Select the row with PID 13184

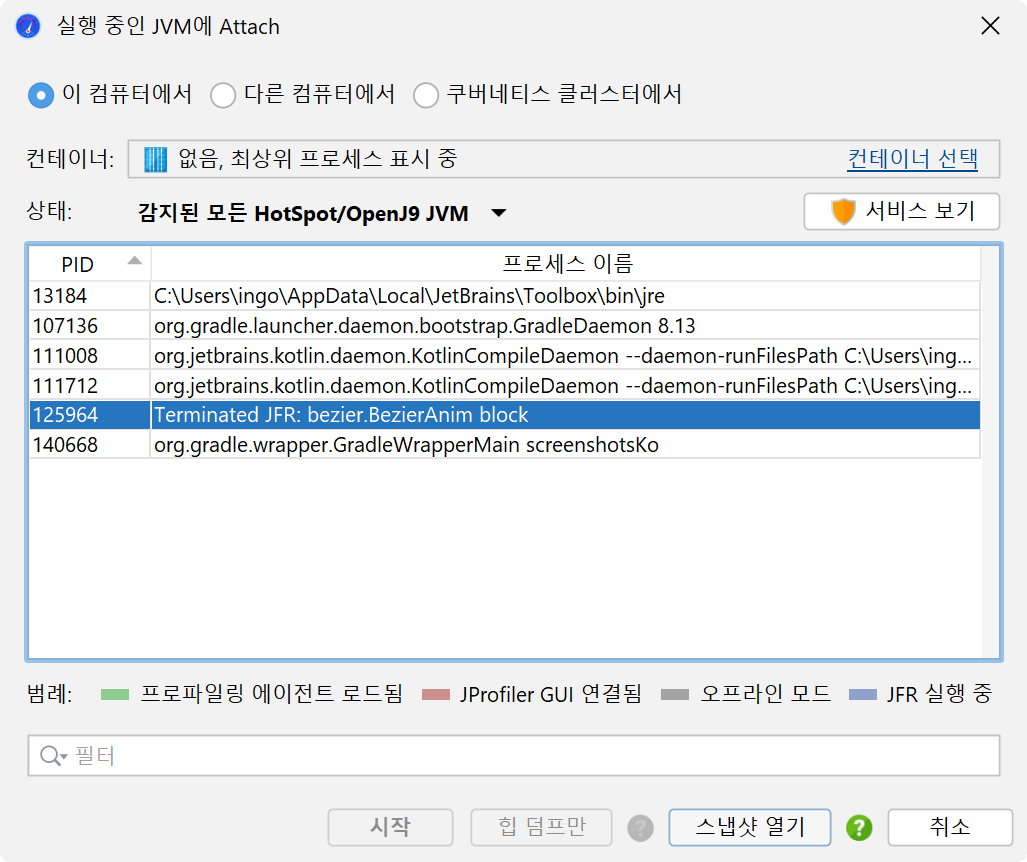(505, 296)
